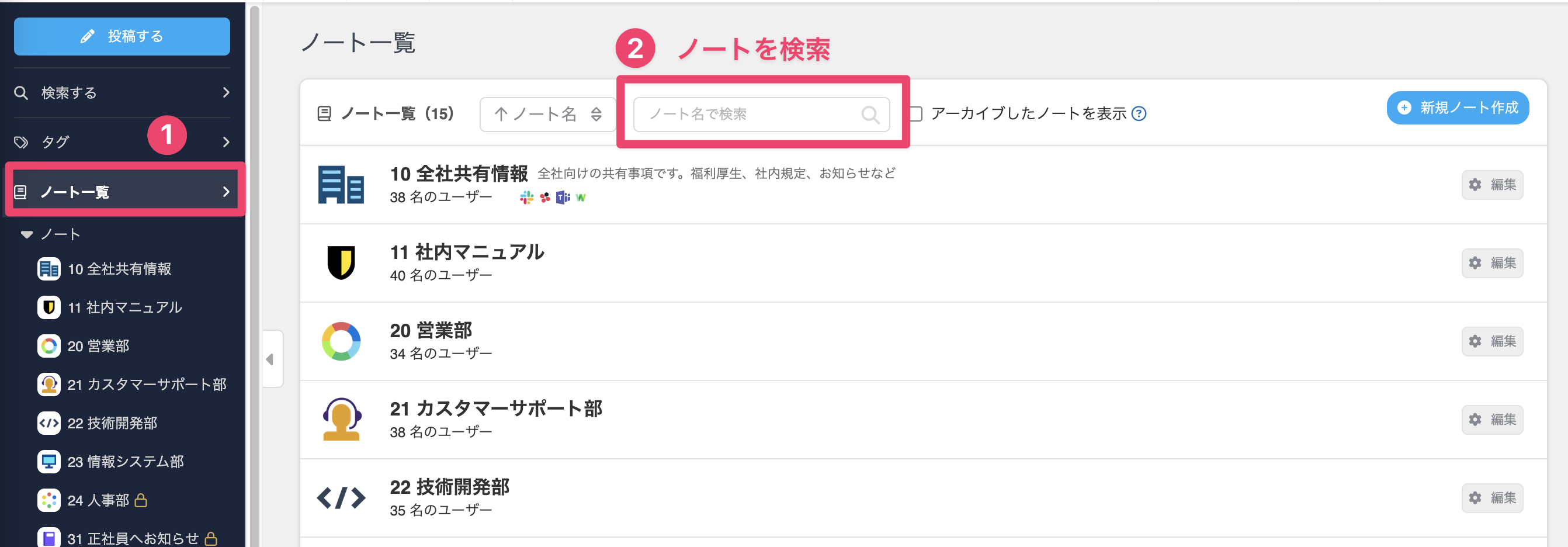Open the ノート名 sort order dropdown

(x=547, y=115)
